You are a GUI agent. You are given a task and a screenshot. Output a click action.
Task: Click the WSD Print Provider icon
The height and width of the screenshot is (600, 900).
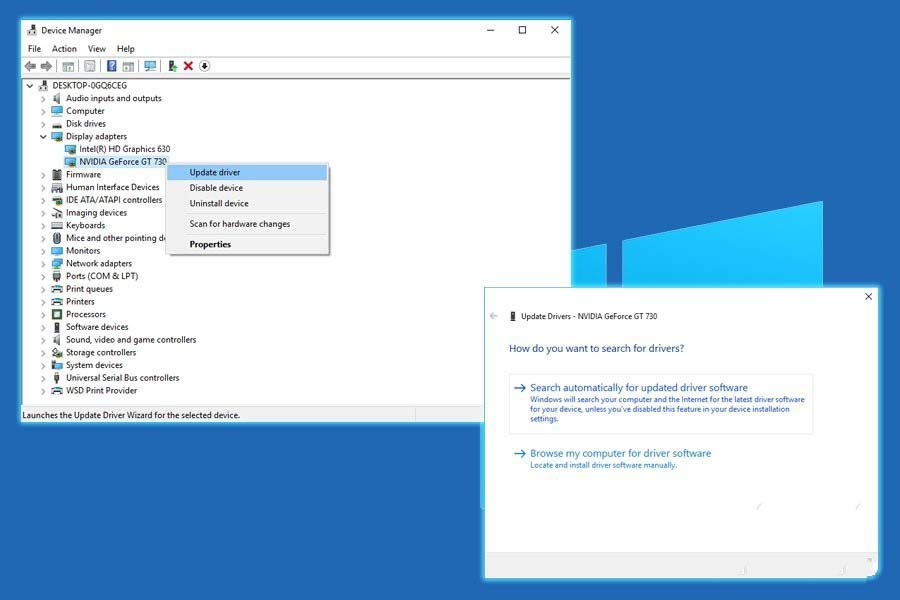(x=57, y=390)
